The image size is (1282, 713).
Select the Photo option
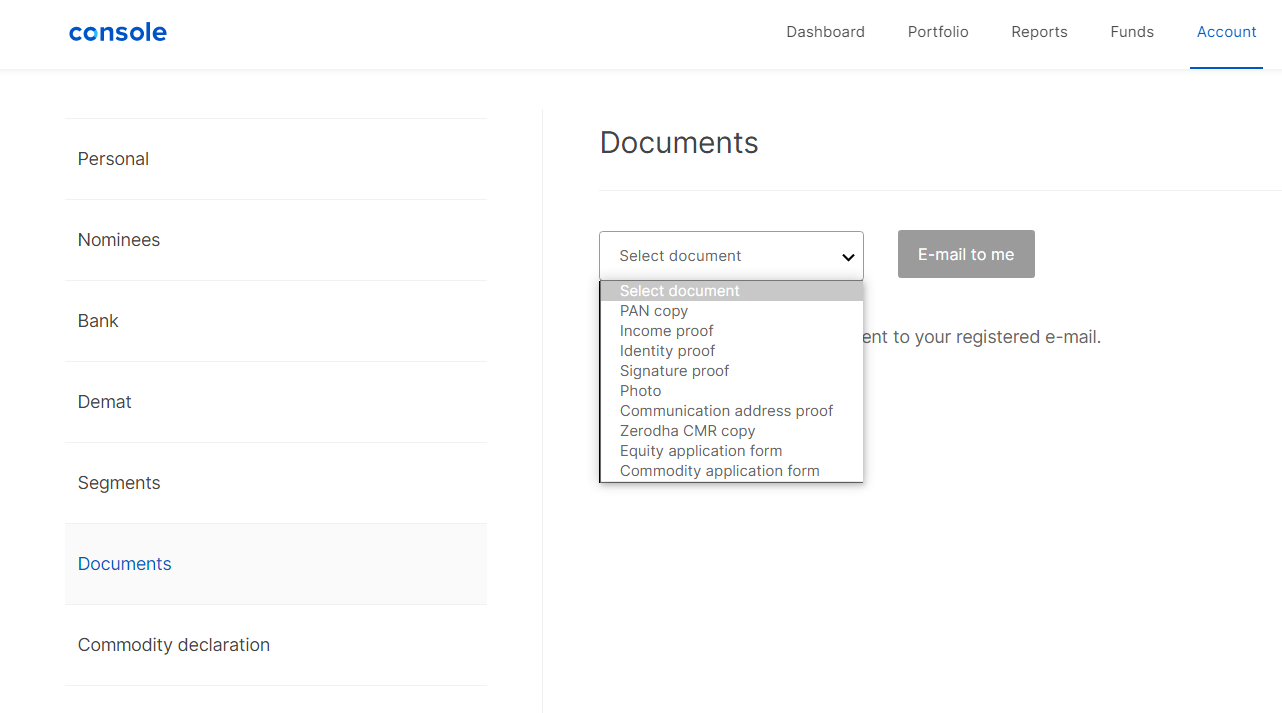click(640, 391)
